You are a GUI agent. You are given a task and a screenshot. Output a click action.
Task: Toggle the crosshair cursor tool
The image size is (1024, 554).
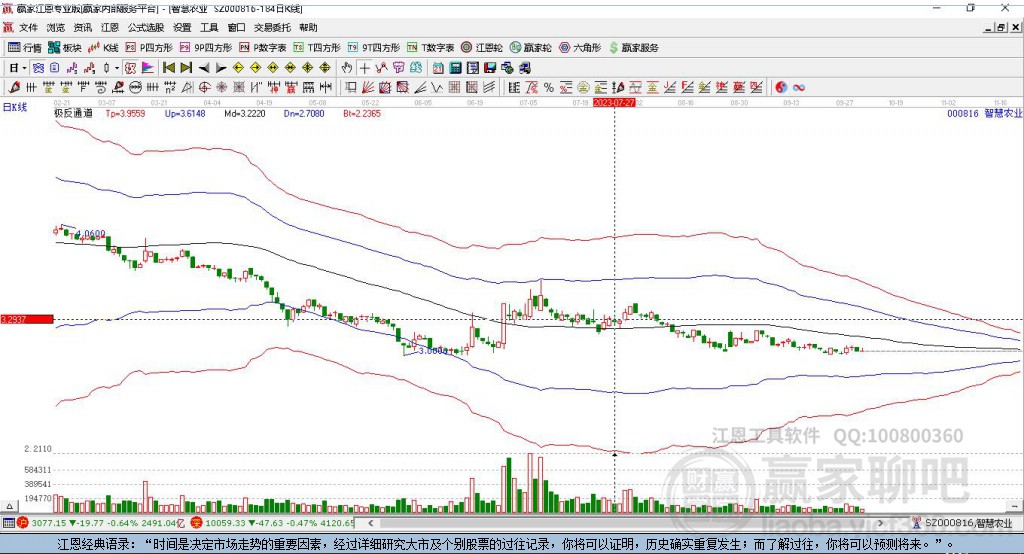364,68
